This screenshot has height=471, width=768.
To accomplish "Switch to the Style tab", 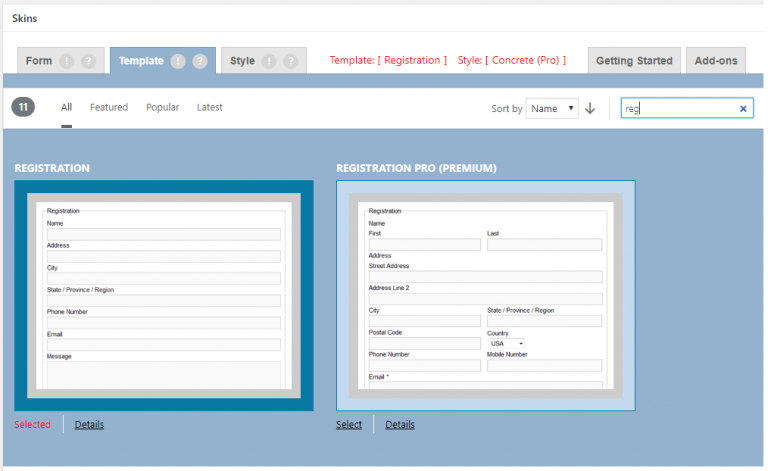I will tap(243, 61).
